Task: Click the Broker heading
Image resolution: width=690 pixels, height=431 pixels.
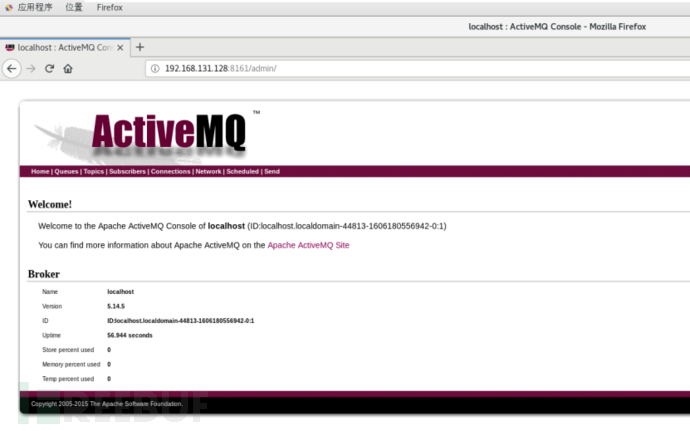Action: (44, 274)
